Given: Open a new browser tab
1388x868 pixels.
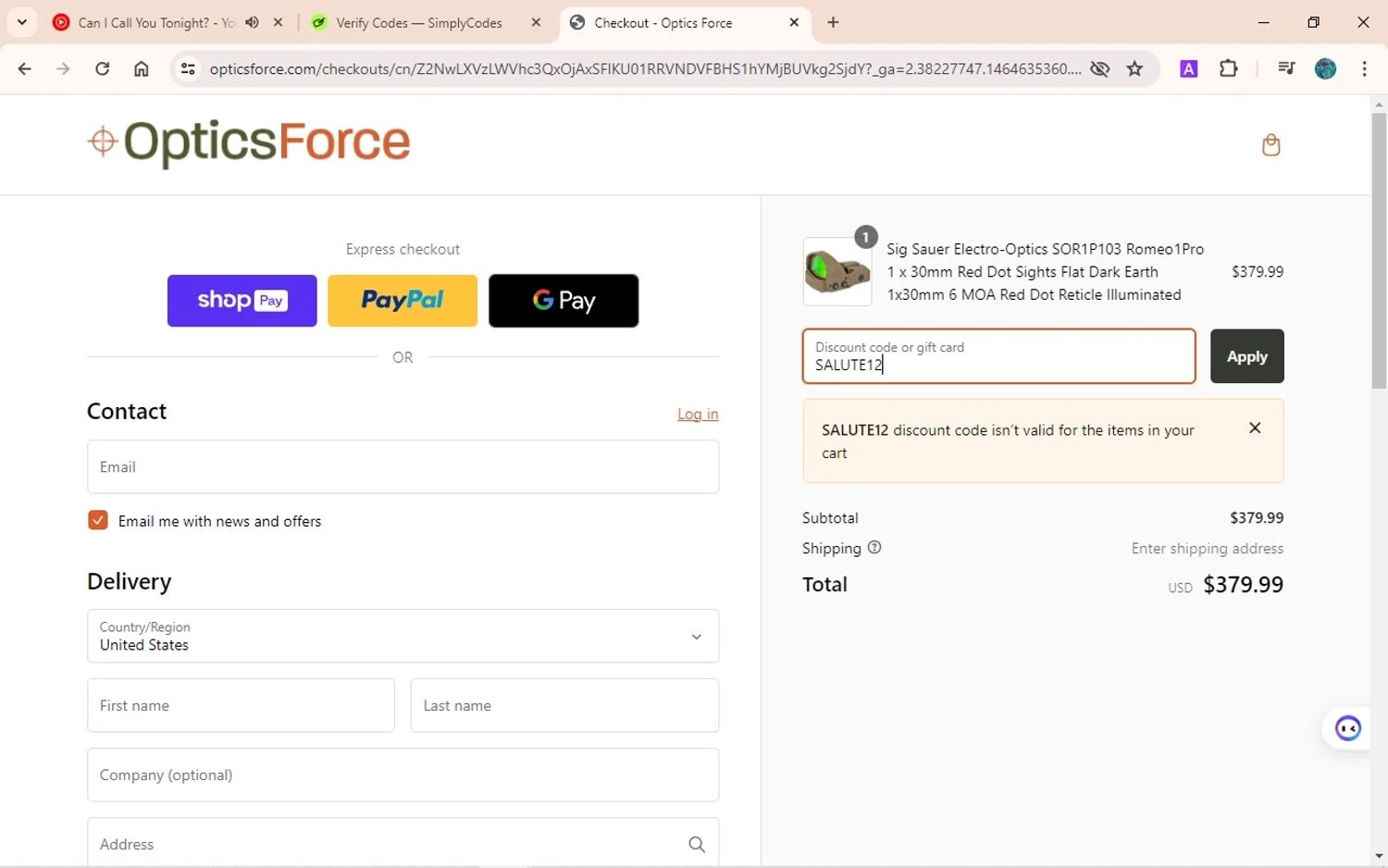Looking at the screenshot, I should click(x=833, y=22).
